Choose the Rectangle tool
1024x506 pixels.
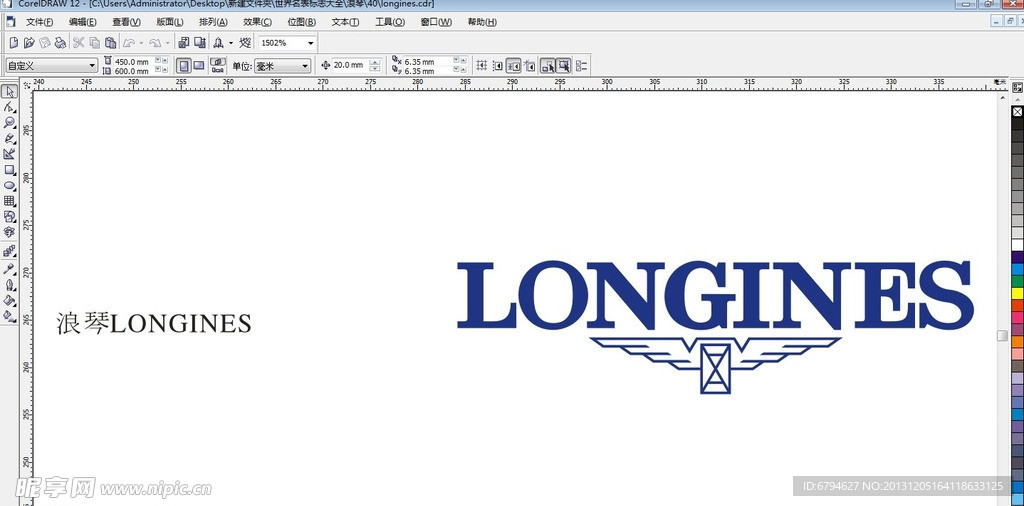click(9, 169)
